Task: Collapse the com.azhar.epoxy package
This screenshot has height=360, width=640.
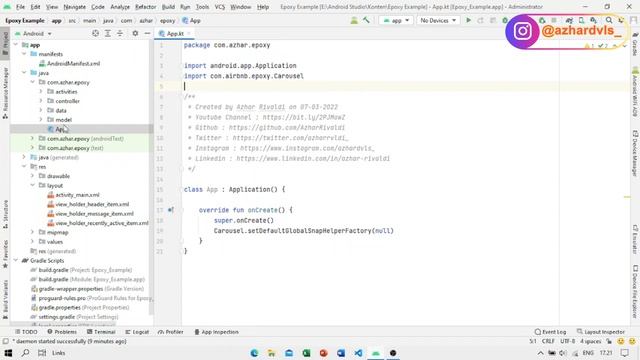Action: coord(33,82)
